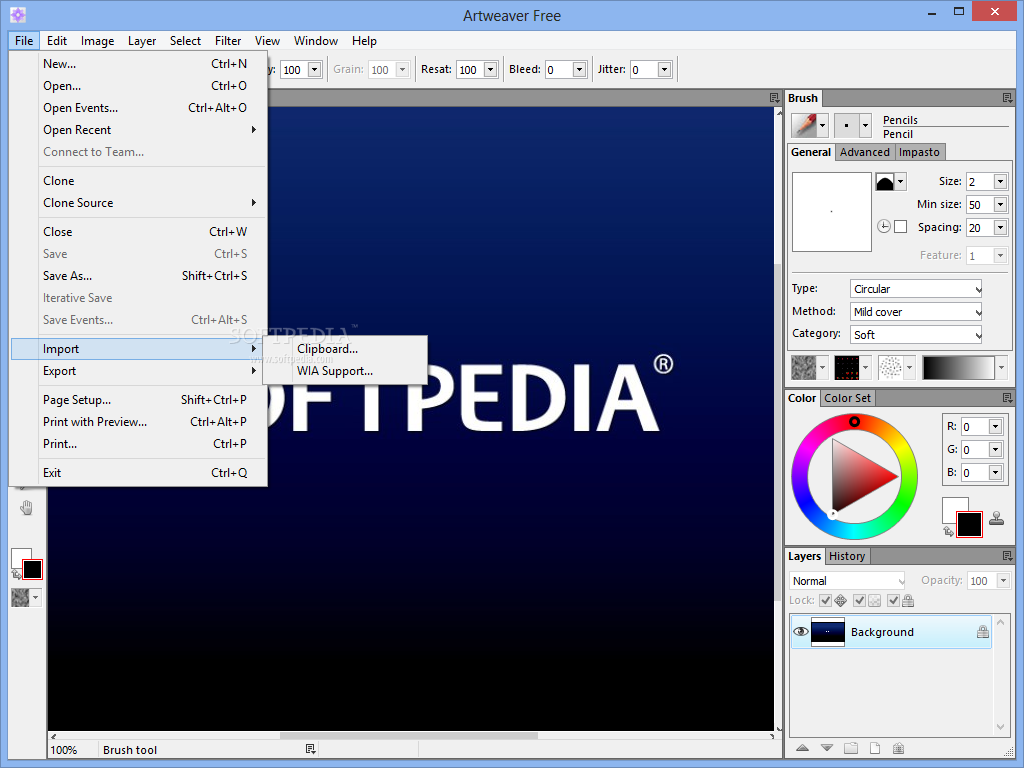Open the Size value dropdown
1024x768 pixels.
click(x=1000, y=182)
